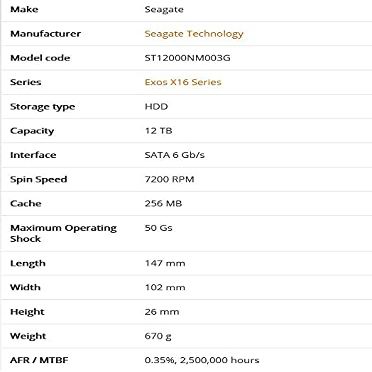Click the Storage type value HDD
Screen dimensions: 372x372
156,107
